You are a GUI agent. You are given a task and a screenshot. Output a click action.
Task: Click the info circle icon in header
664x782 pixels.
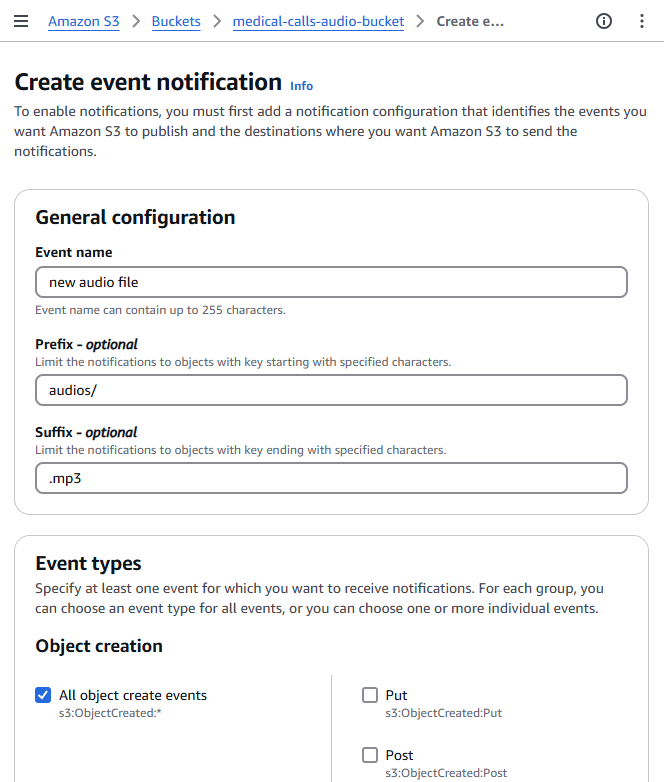pos(604,21)
